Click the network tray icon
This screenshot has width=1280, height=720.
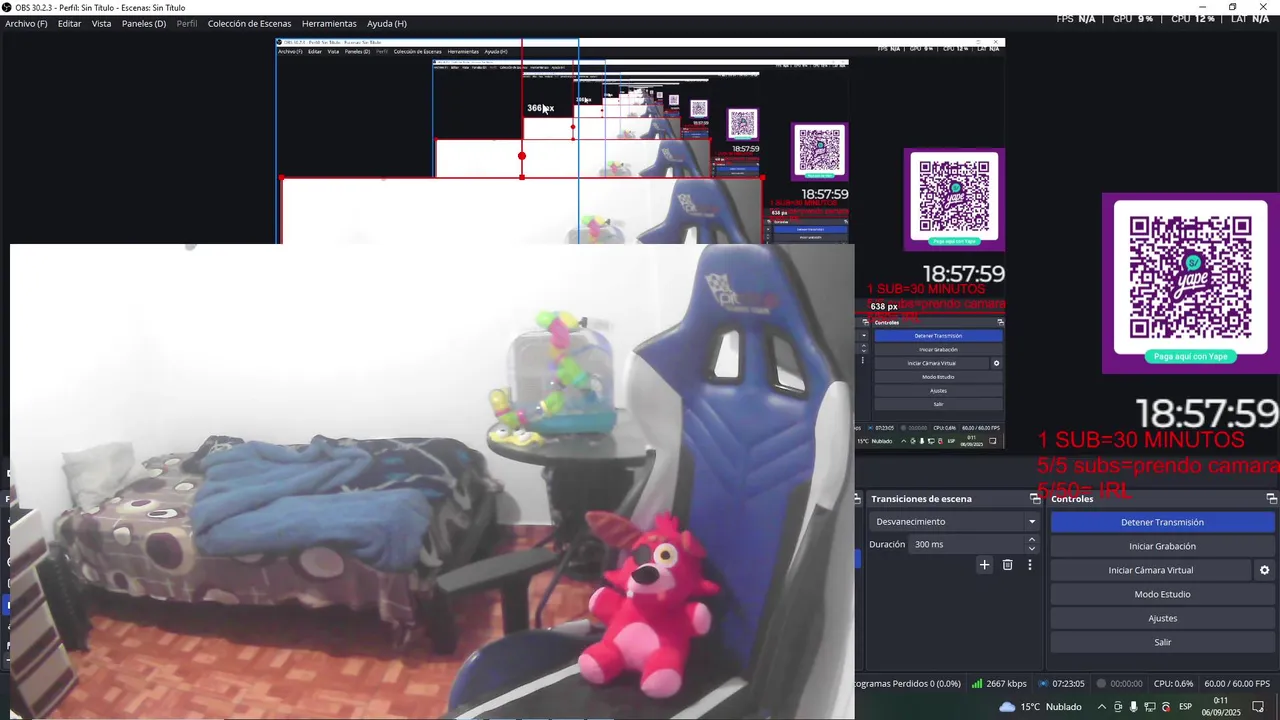click(1149, 706)
